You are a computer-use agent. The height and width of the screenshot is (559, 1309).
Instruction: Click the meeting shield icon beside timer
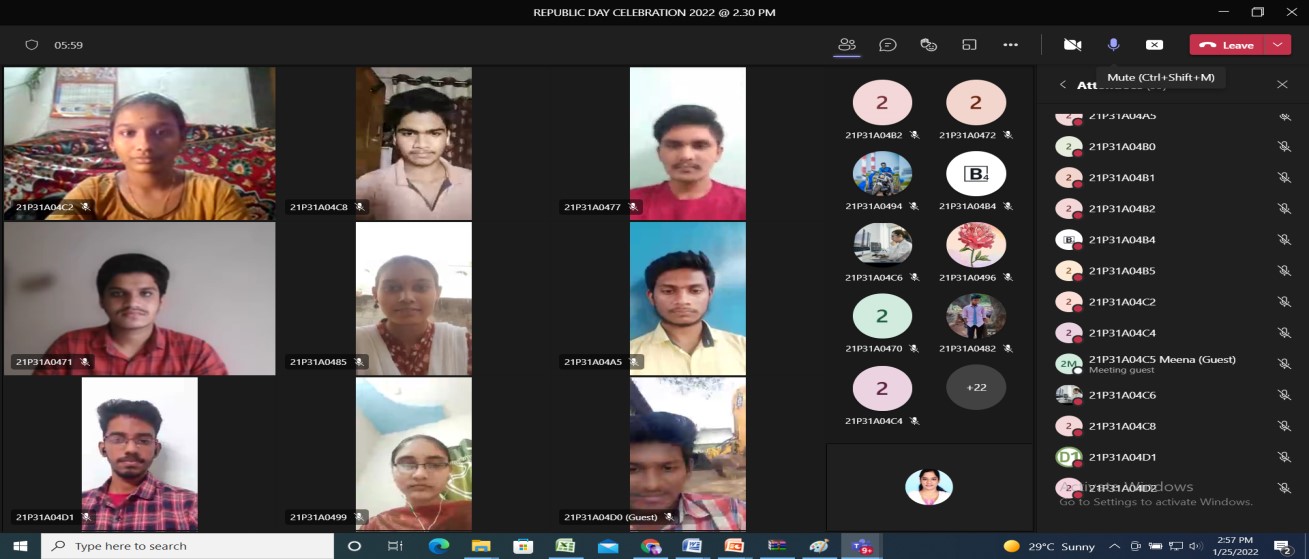(x=32, y=45)
